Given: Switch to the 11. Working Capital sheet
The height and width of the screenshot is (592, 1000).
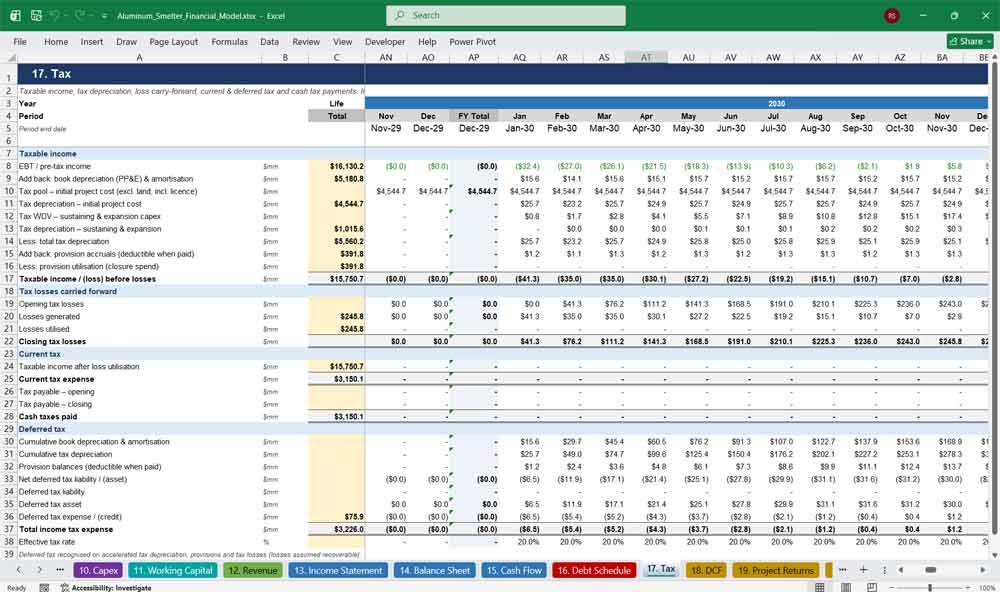Looking at the screenshot, I should 173,570.
